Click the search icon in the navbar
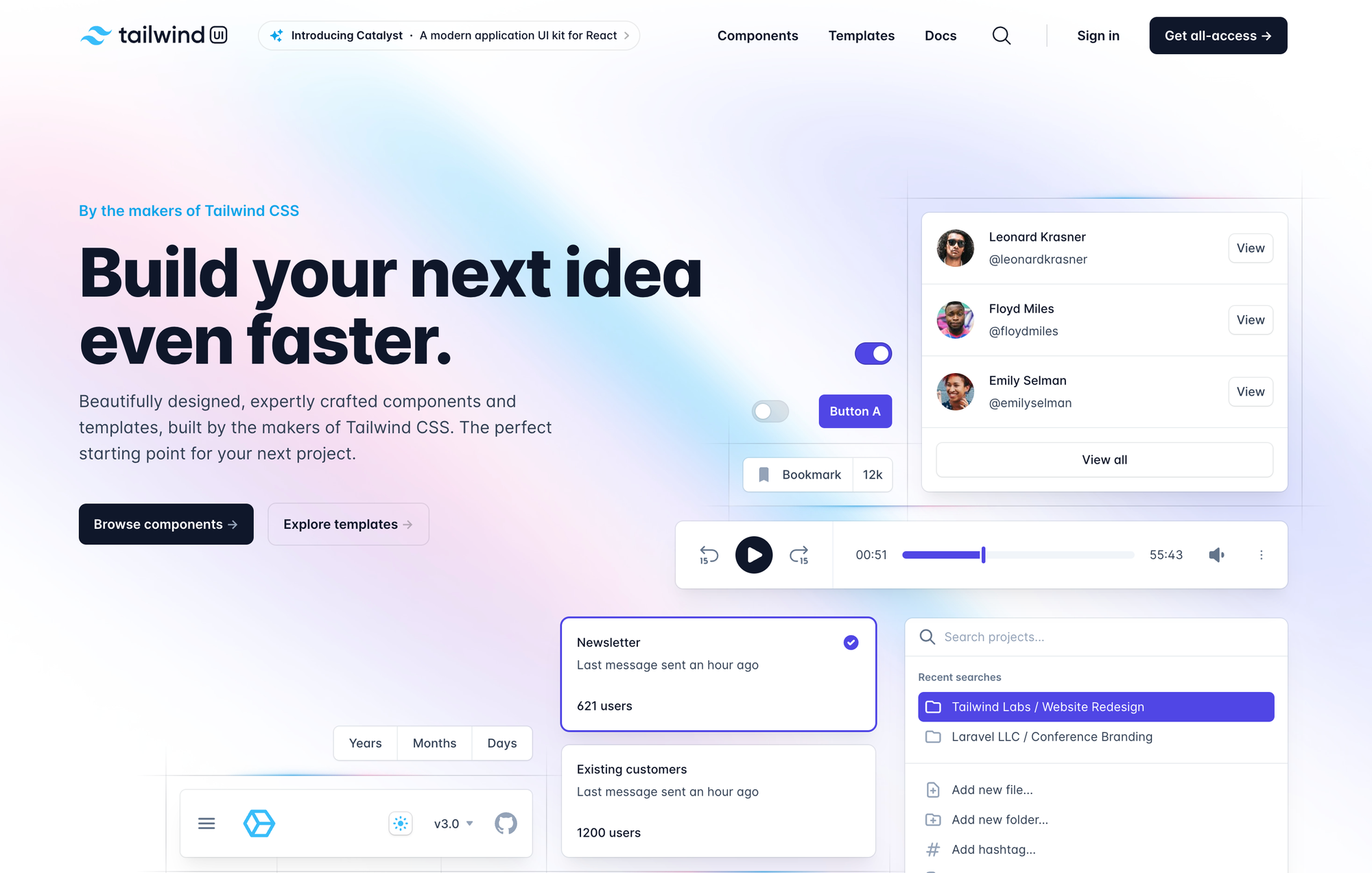Image resolution: width=1372 pixels, height=873 pixels. tap(1001, 35)
